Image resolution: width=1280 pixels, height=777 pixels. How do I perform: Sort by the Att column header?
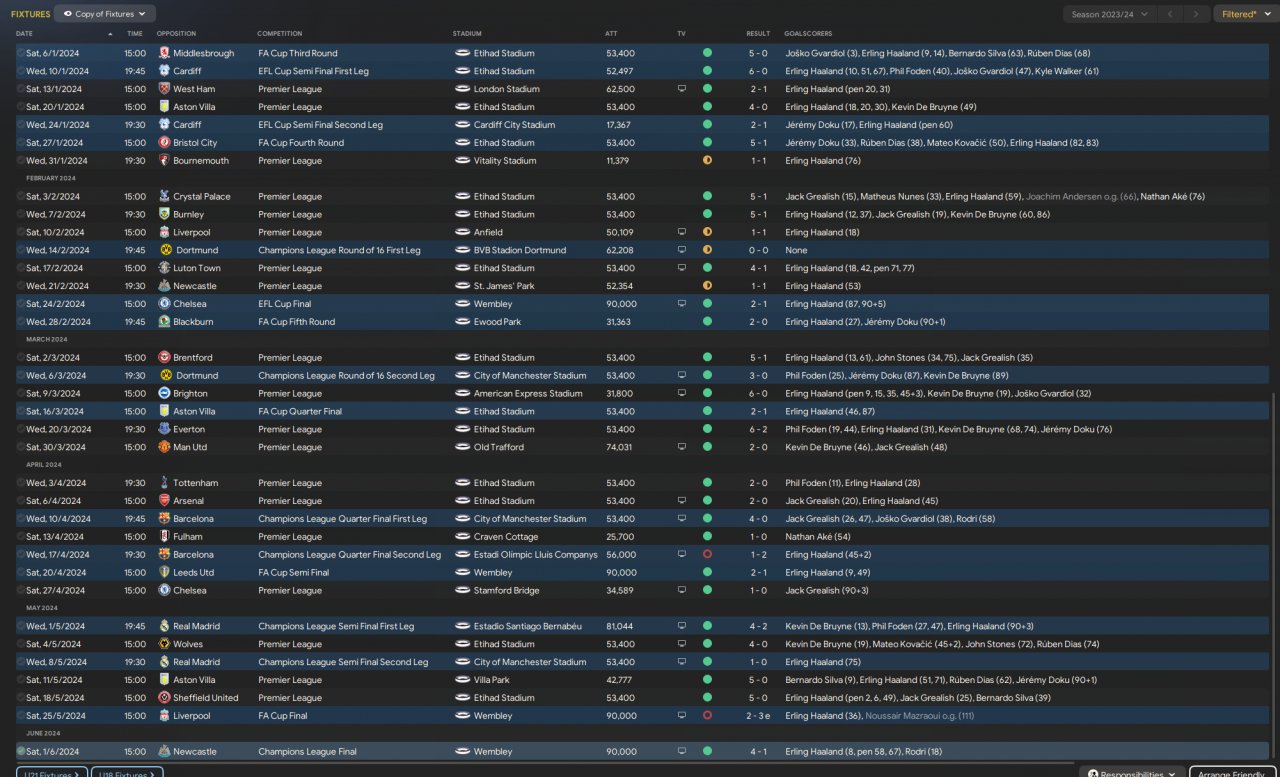pyautogui.click(x=611, y=34)
